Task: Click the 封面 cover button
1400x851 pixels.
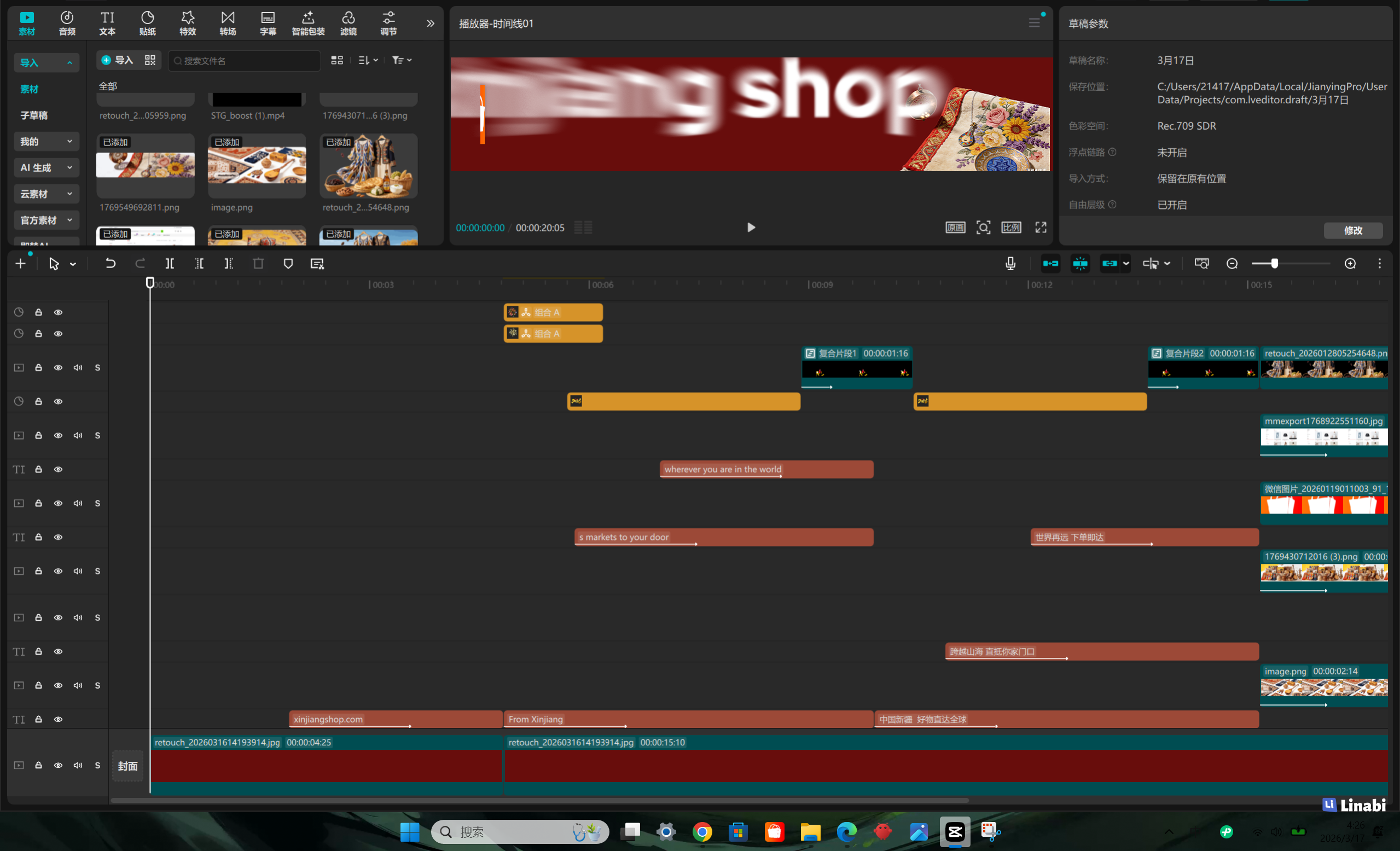Action: click(128, 766)
